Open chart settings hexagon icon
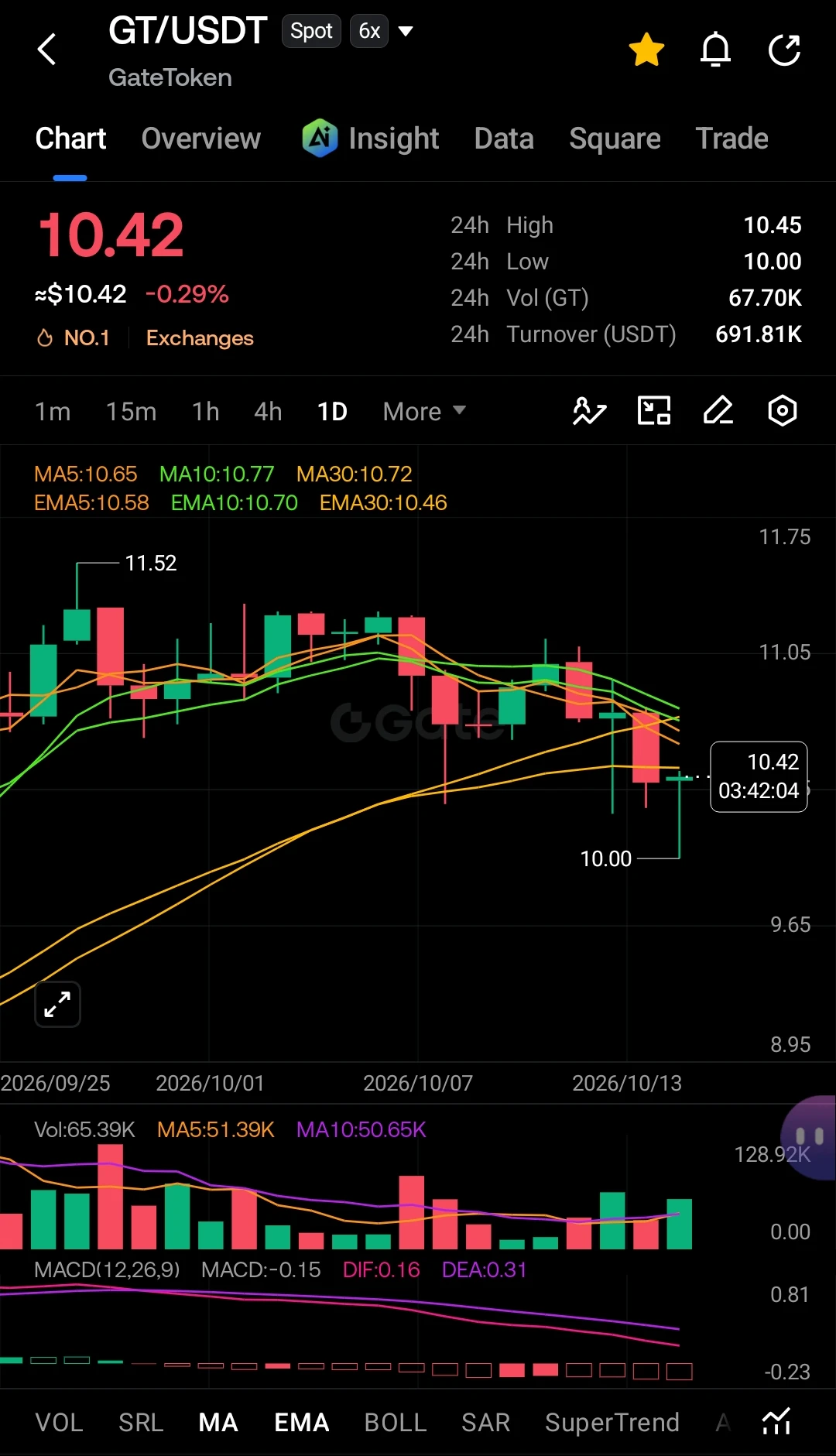Viewport: 836px width, 1456px height. 783,411
